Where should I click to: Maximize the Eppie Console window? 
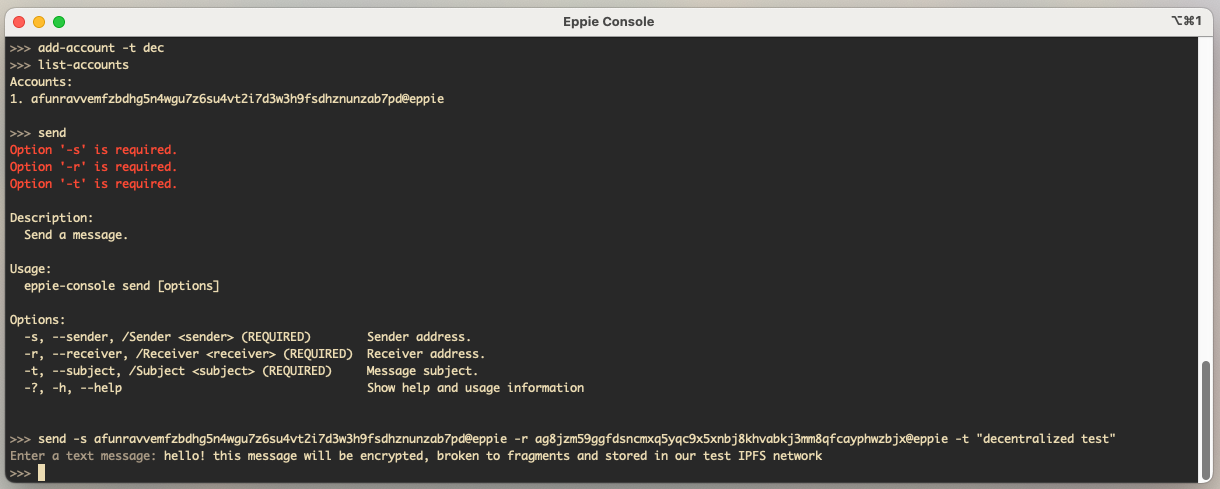point(59,21)
